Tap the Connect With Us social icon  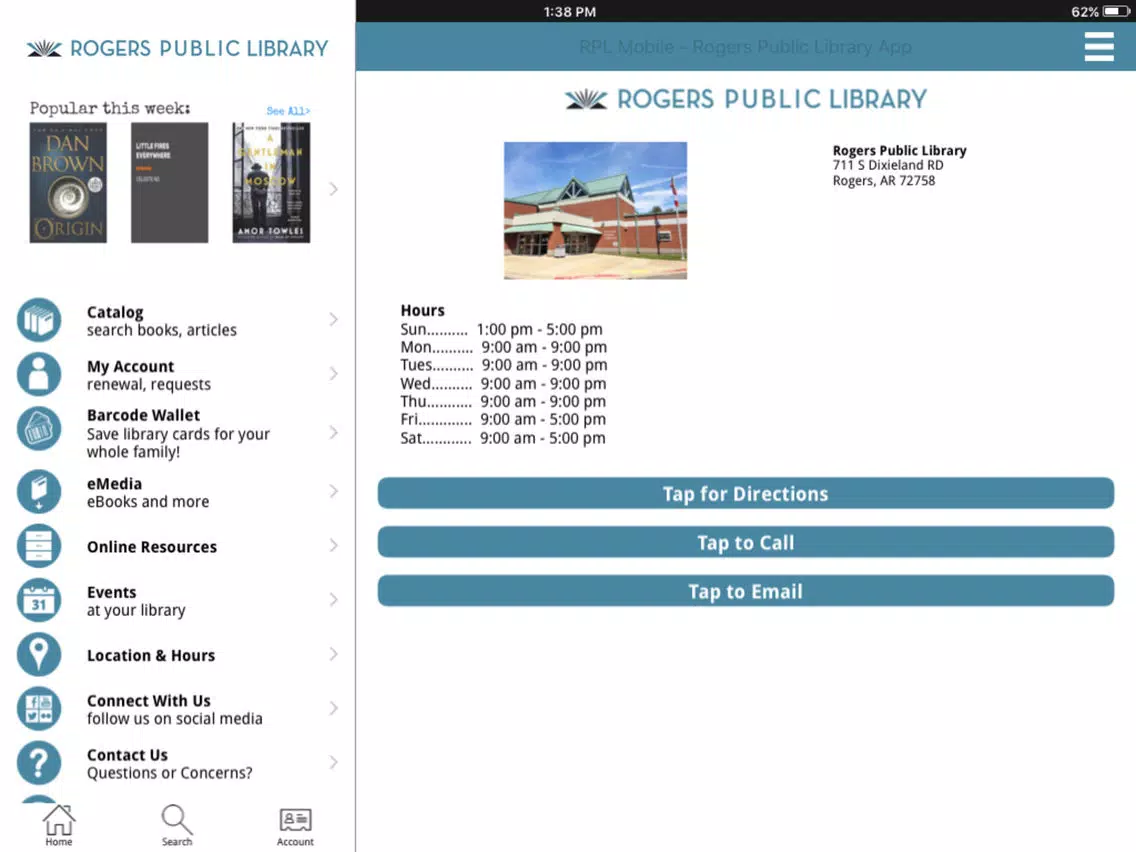click(x=39, y=708)
